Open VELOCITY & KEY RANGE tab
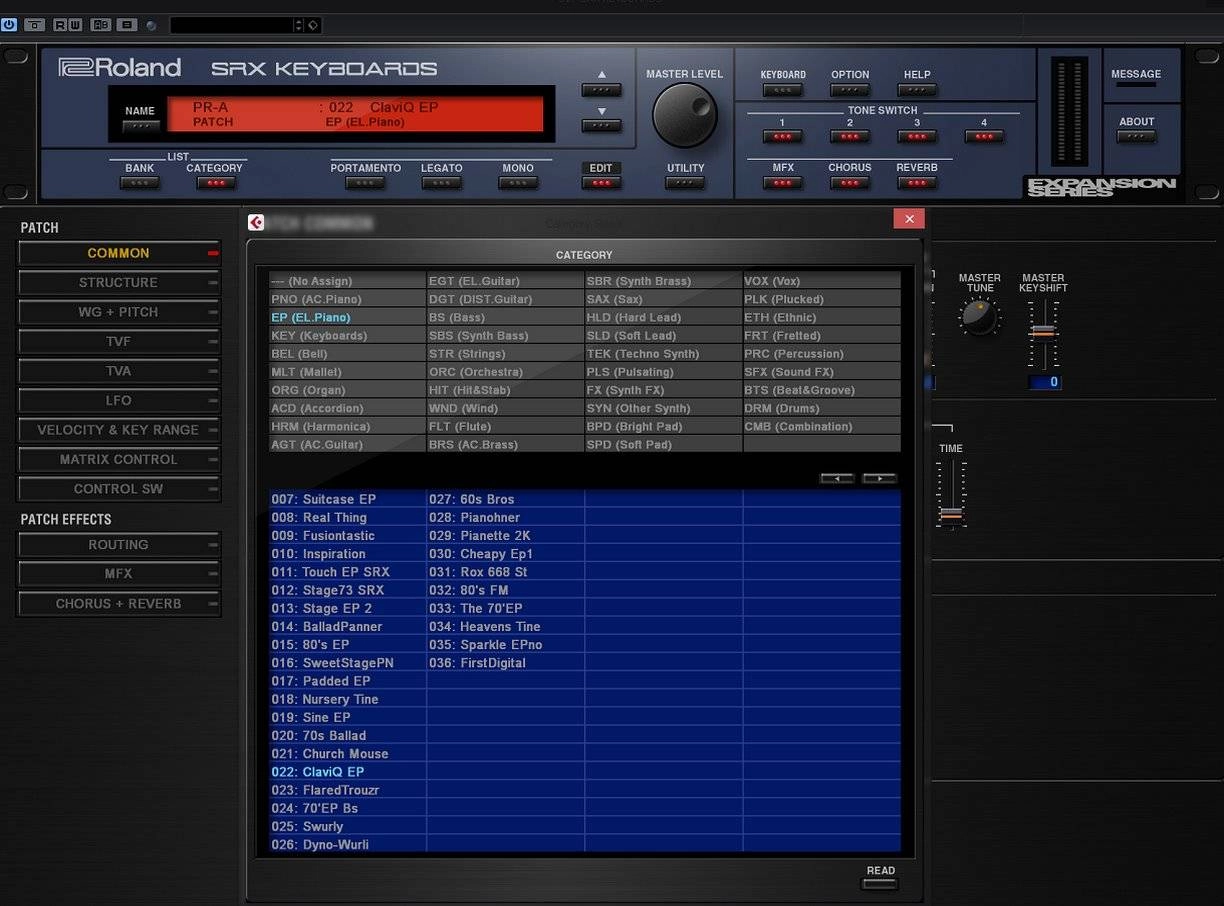1224x906 pixels. coord(119,430)
